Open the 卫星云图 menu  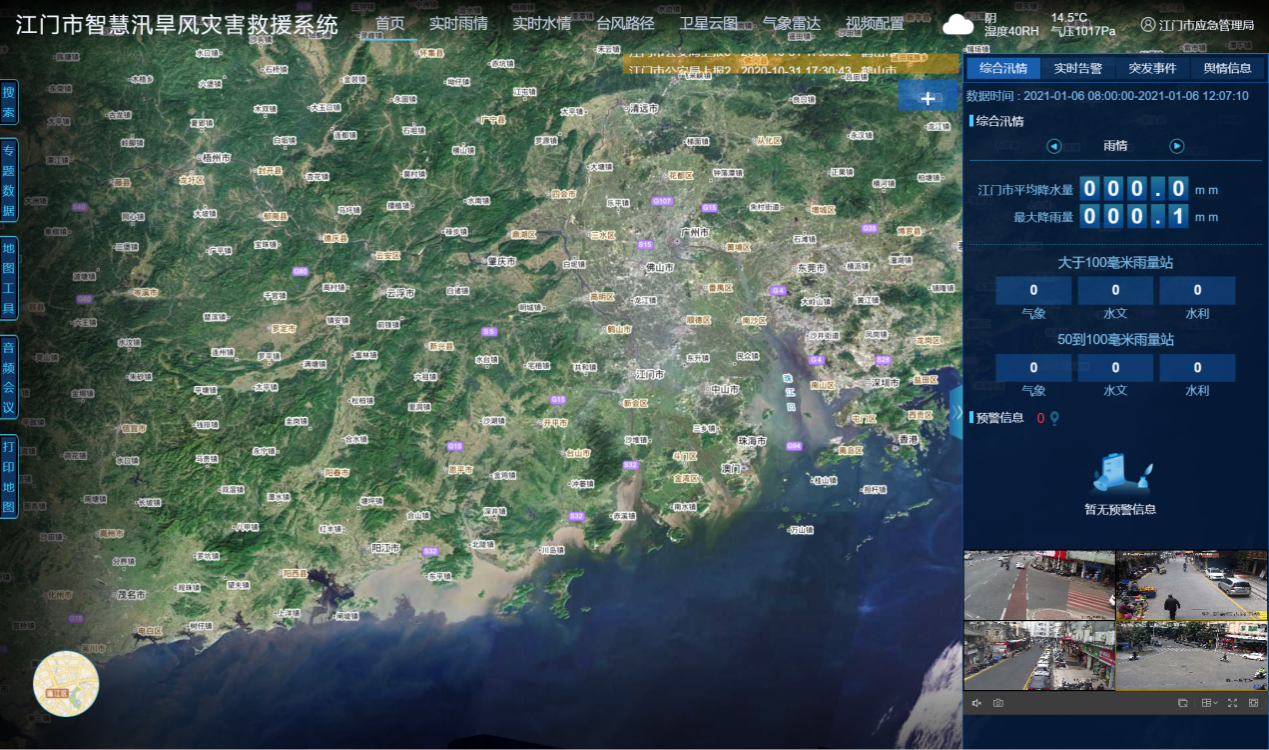tap(709, 24)
